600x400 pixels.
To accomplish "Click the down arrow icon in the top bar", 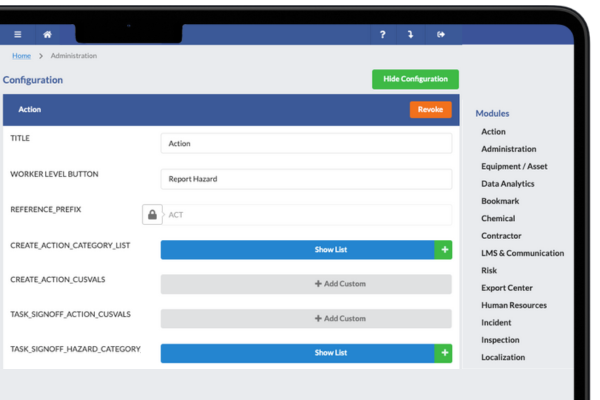I will 411,34.
